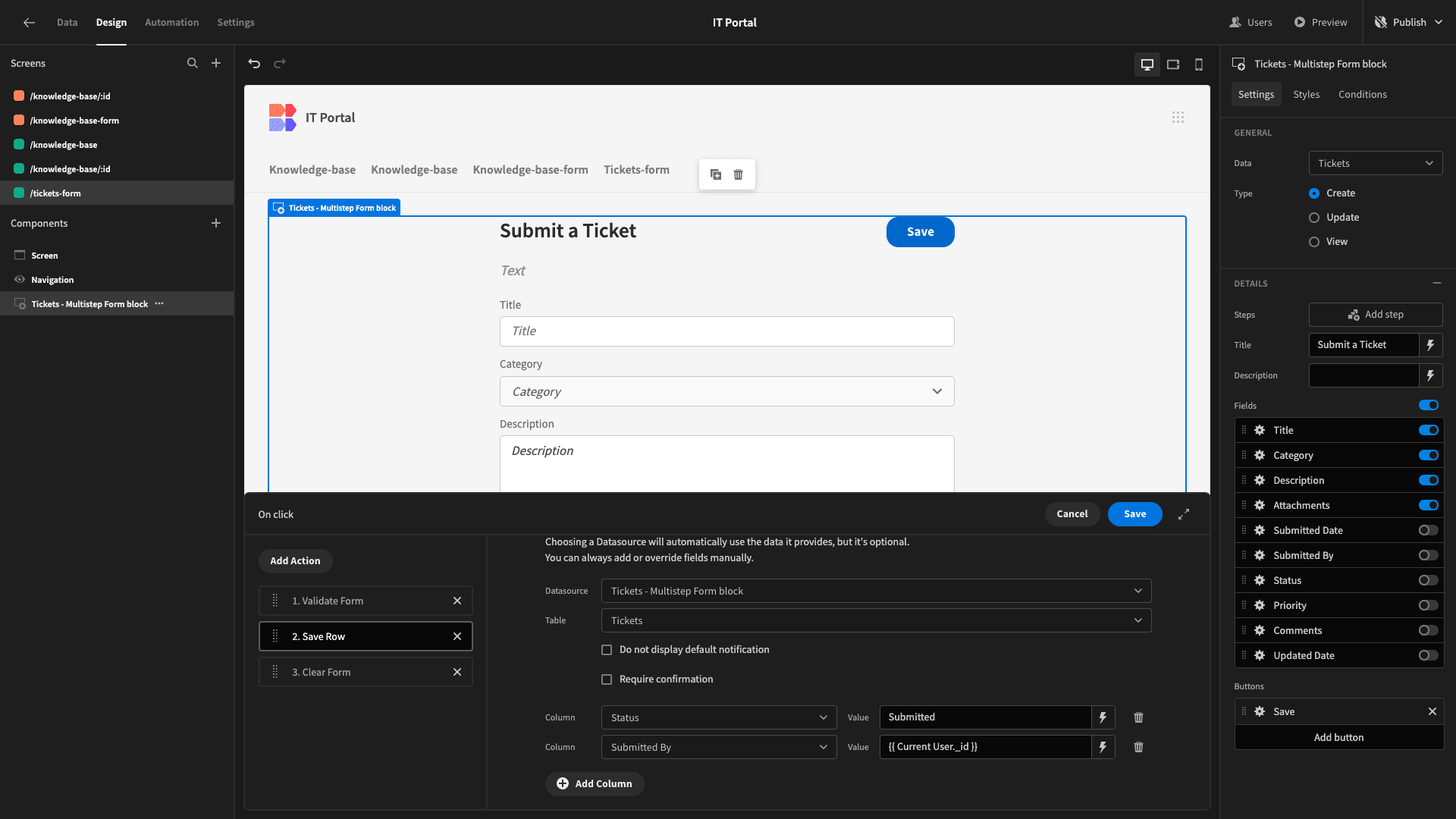Screen dimensions: 1456x819
Task: Open the Status column dropdown
Action: point(719,717)
